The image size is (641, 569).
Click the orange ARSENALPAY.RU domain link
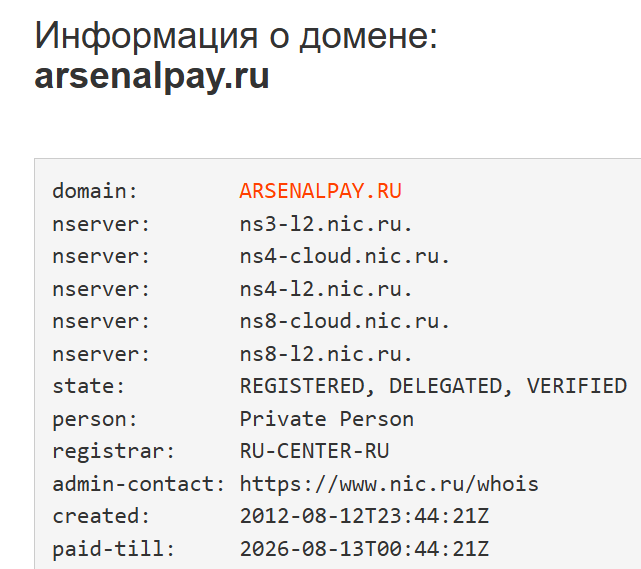pyautogui.click(x=320, y=191)
